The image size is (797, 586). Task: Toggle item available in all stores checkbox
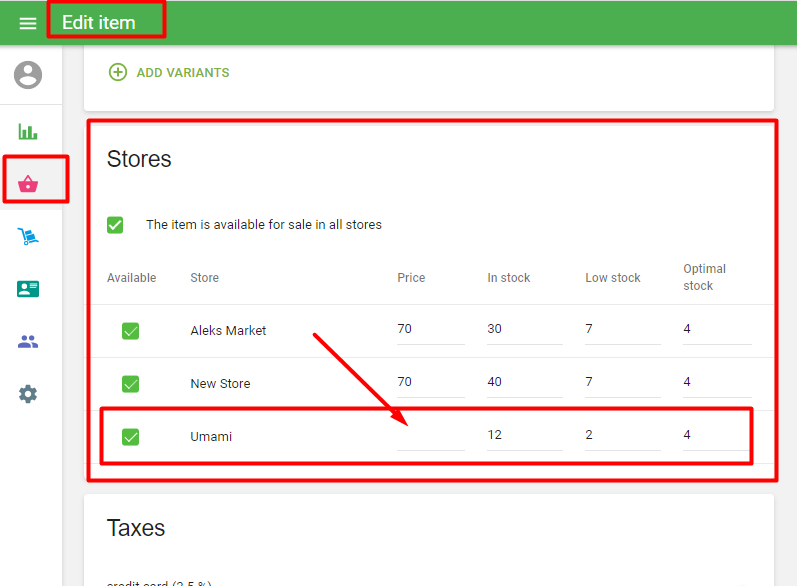[115, 225]
